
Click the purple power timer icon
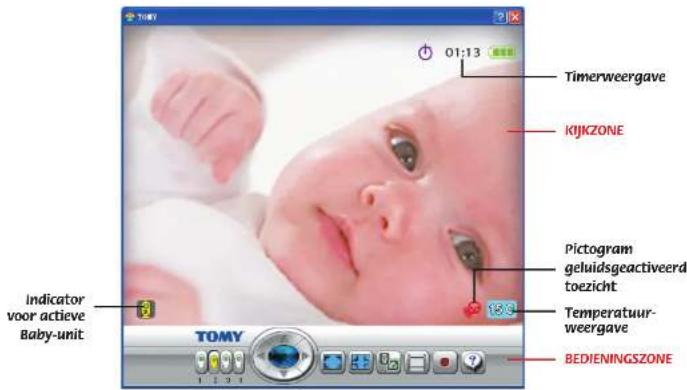pos(425,52)
